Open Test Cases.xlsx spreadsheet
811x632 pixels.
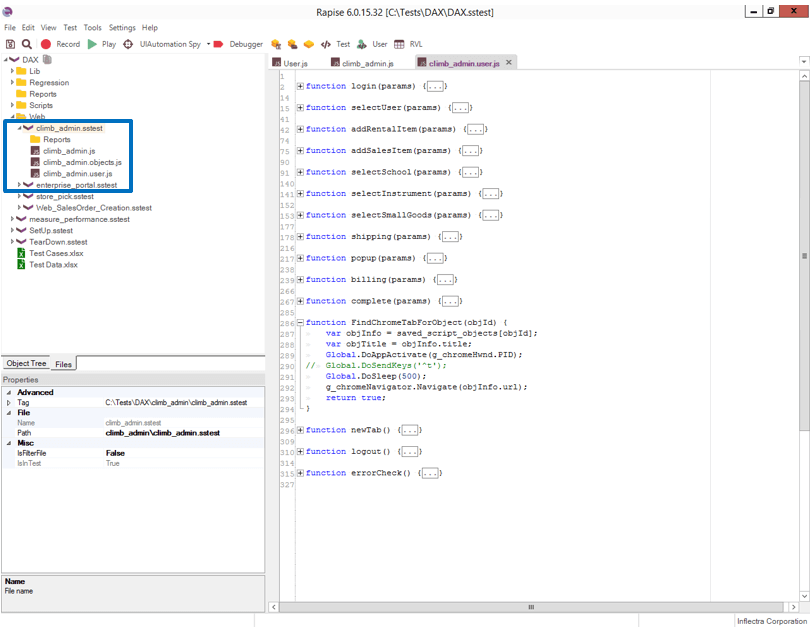(56, 253)
